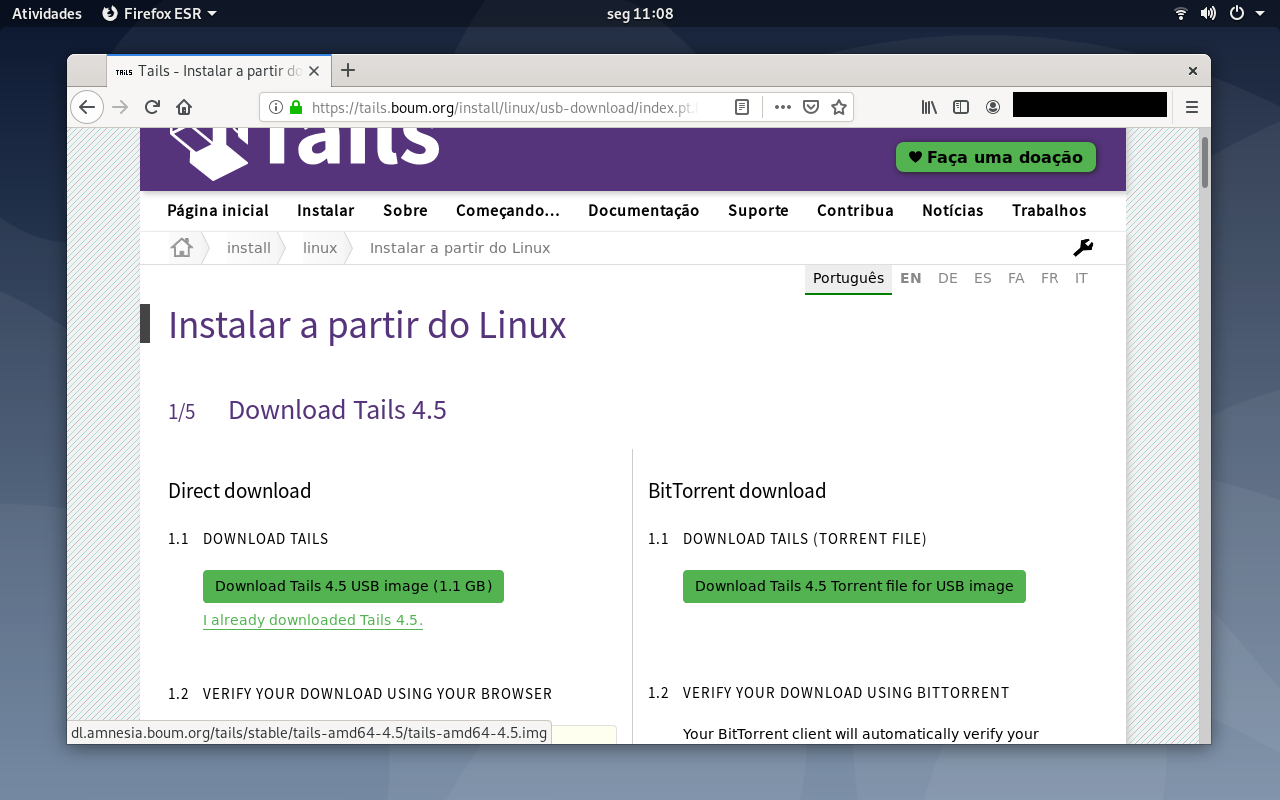The height and width of the screenshot is (800, 1280).
Task: Open Firefox account icon
Action: pos(993,107)
